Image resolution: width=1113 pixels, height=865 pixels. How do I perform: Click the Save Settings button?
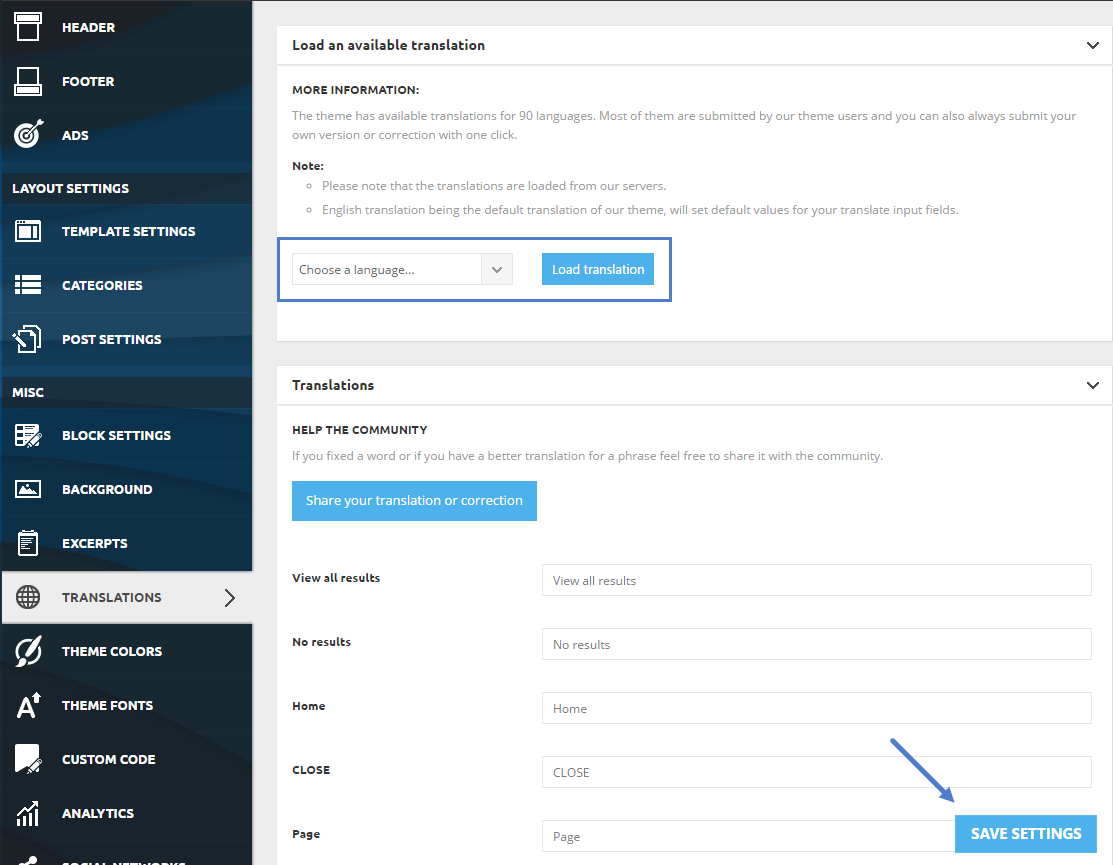tap(1026, 834)
